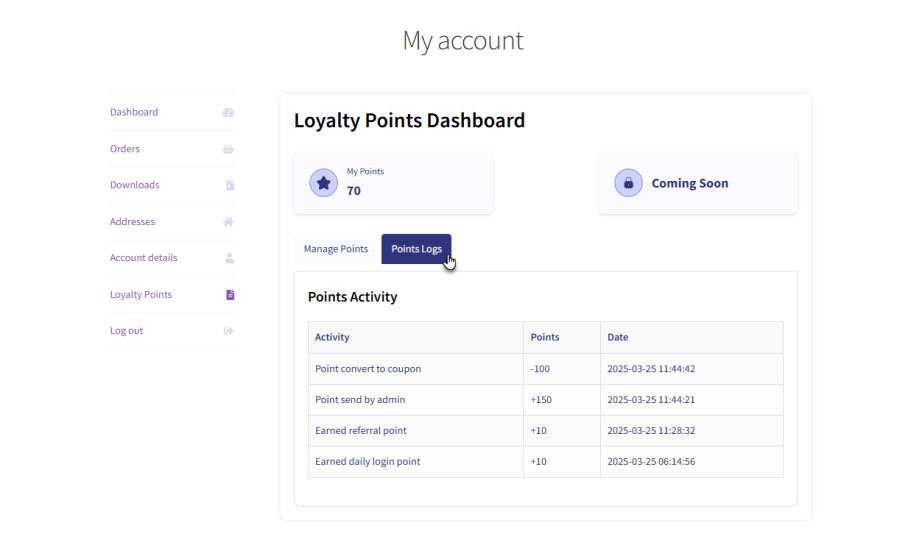Click the -100 points value
900x545 pixels.
click(x=540, y=369)
